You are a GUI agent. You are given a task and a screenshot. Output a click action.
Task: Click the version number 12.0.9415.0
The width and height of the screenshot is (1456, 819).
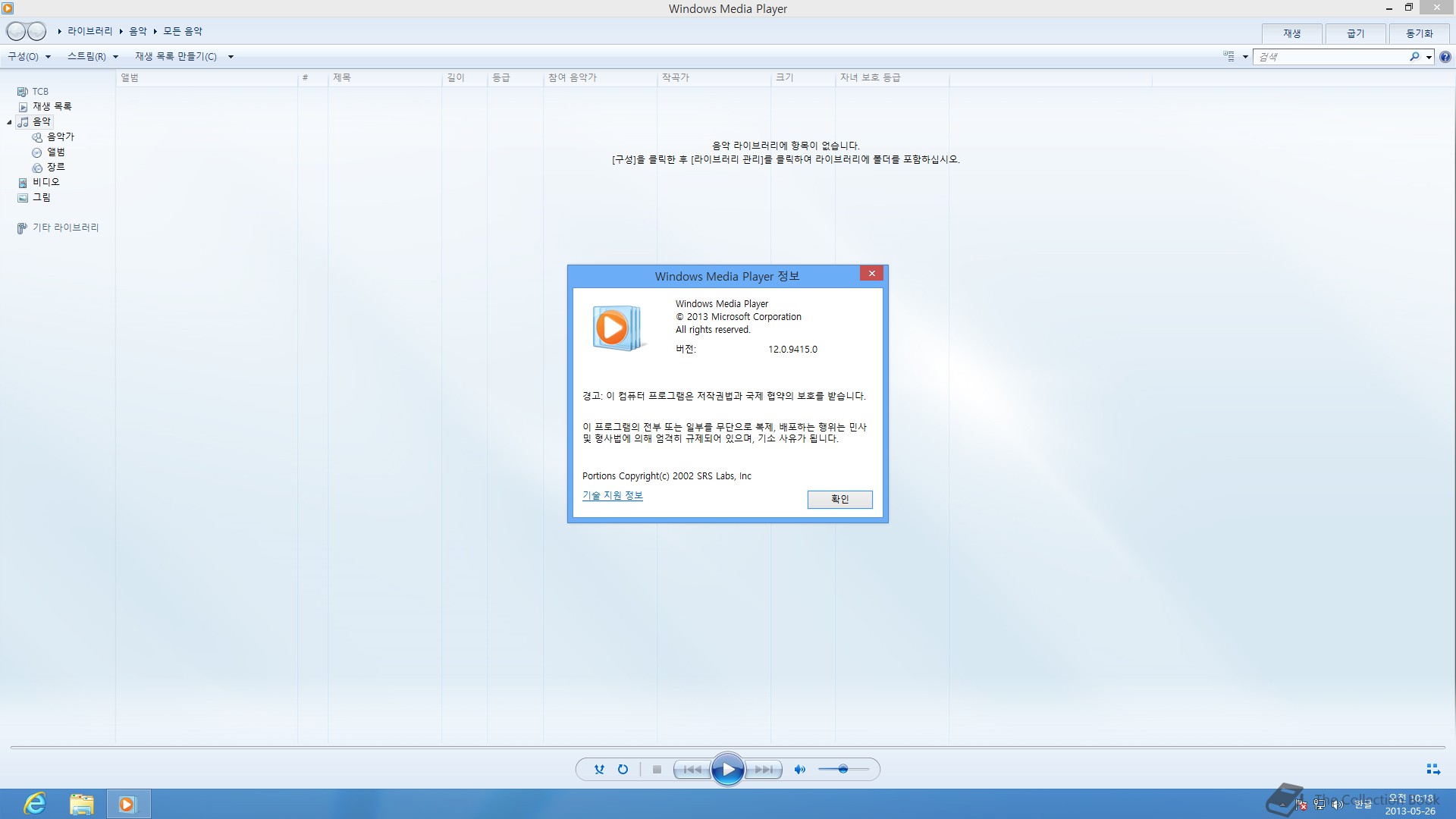pyautogui.click(x=792, y=350)
